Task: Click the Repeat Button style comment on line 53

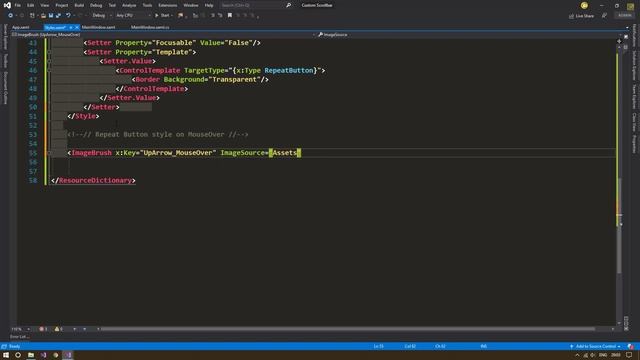Action: (158, 134)
